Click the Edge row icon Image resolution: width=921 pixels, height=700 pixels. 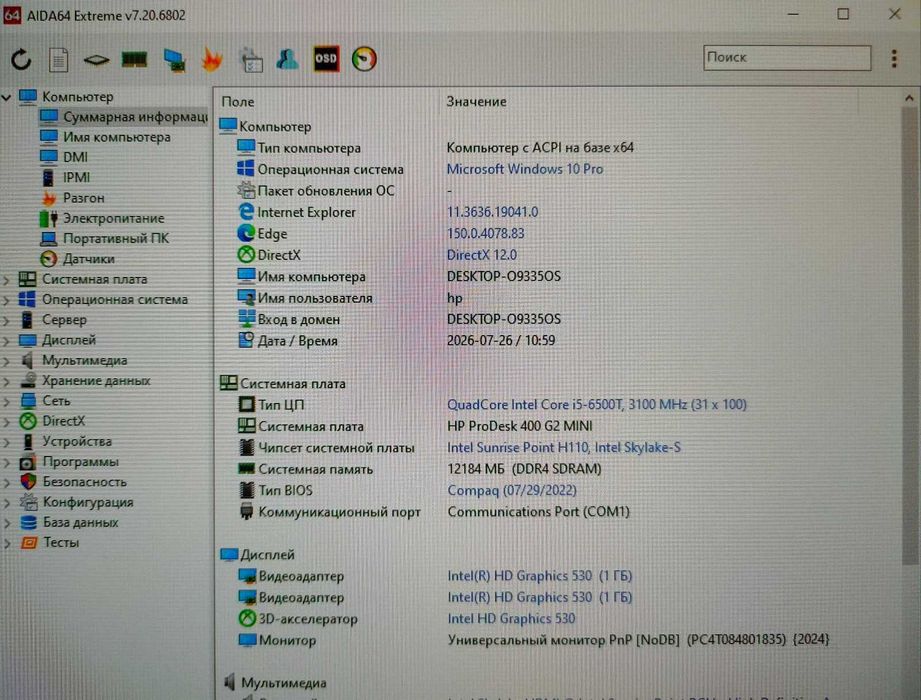(246, 233)
